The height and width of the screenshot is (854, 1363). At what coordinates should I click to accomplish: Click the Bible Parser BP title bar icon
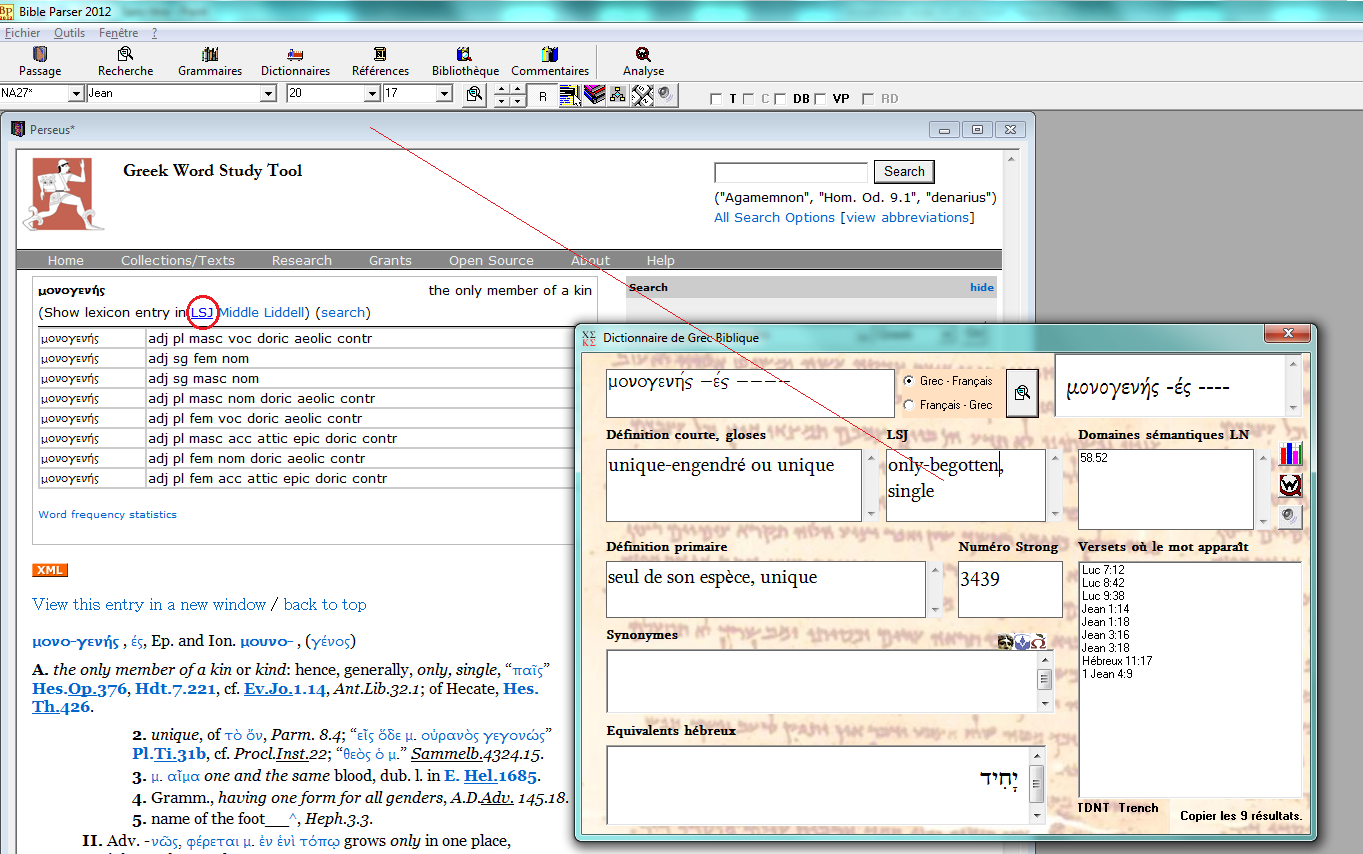9,11
